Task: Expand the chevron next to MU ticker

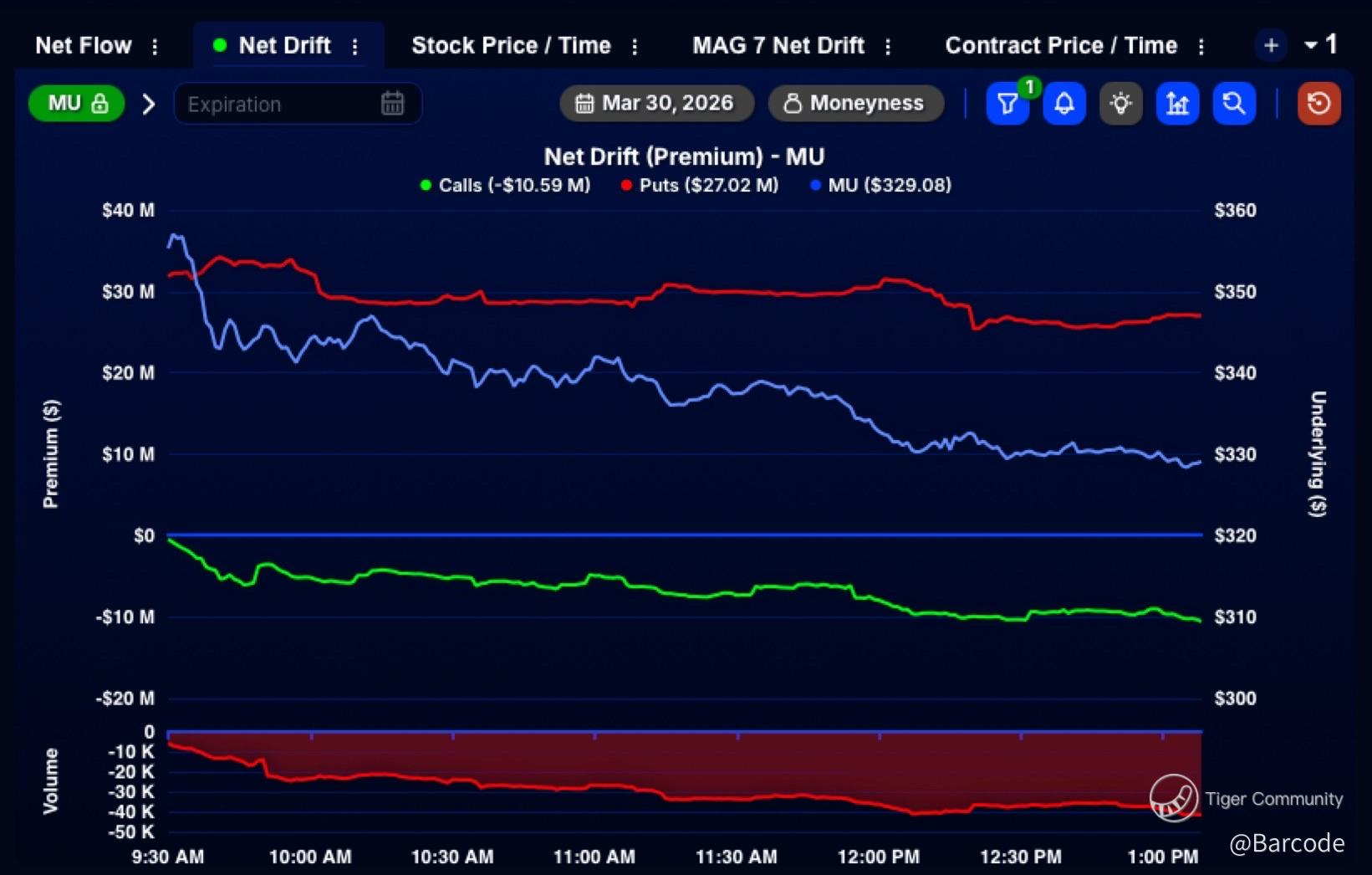Action: point(149,104)
